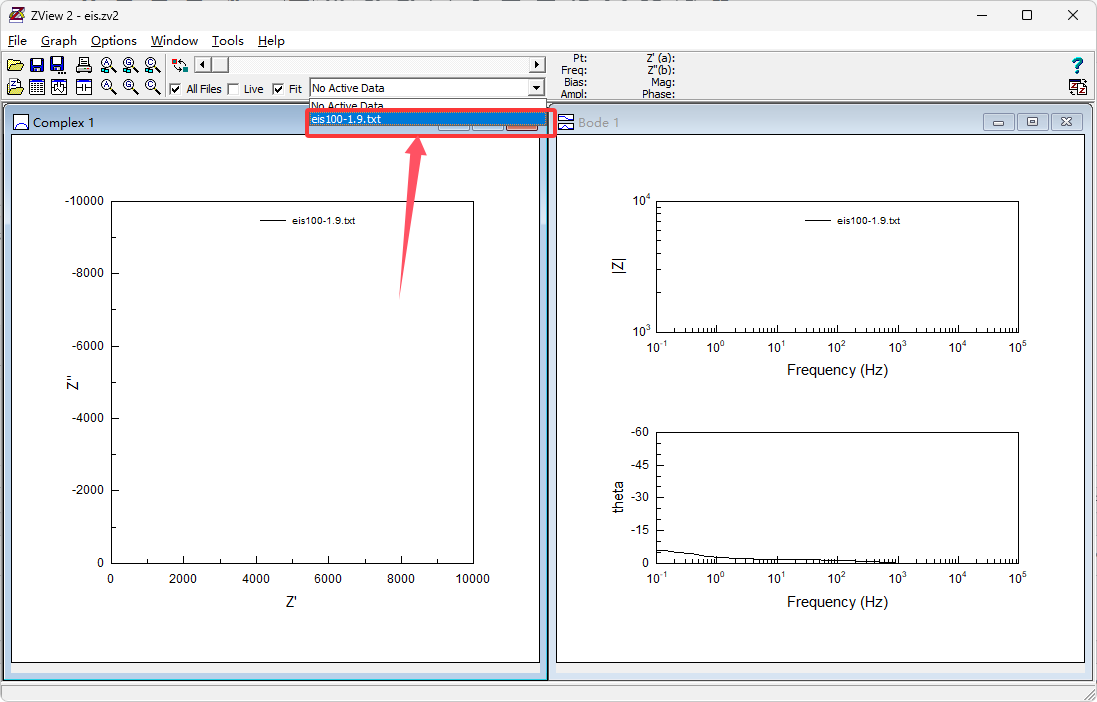Click the active data dropdown arrow
Screen dimensions: 1097x702
[535, 88]
